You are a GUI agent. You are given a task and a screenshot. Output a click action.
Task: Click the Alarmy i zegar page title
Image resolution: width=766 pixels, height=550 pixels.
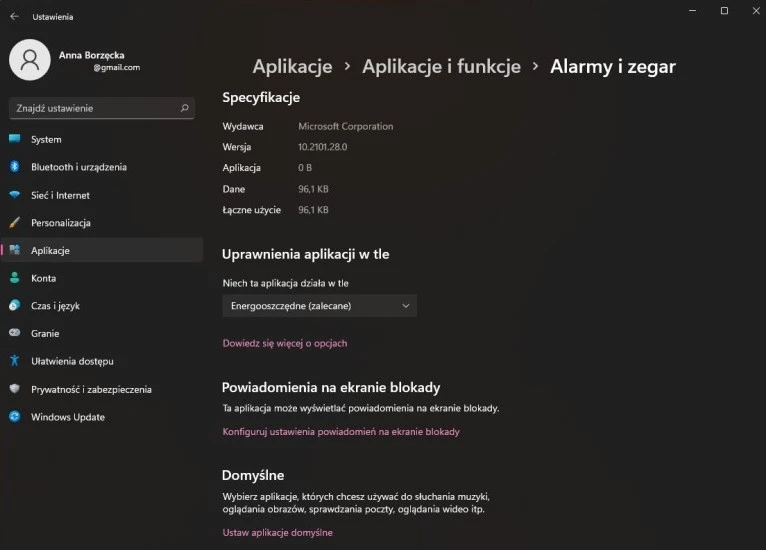(x=613, y=66)
